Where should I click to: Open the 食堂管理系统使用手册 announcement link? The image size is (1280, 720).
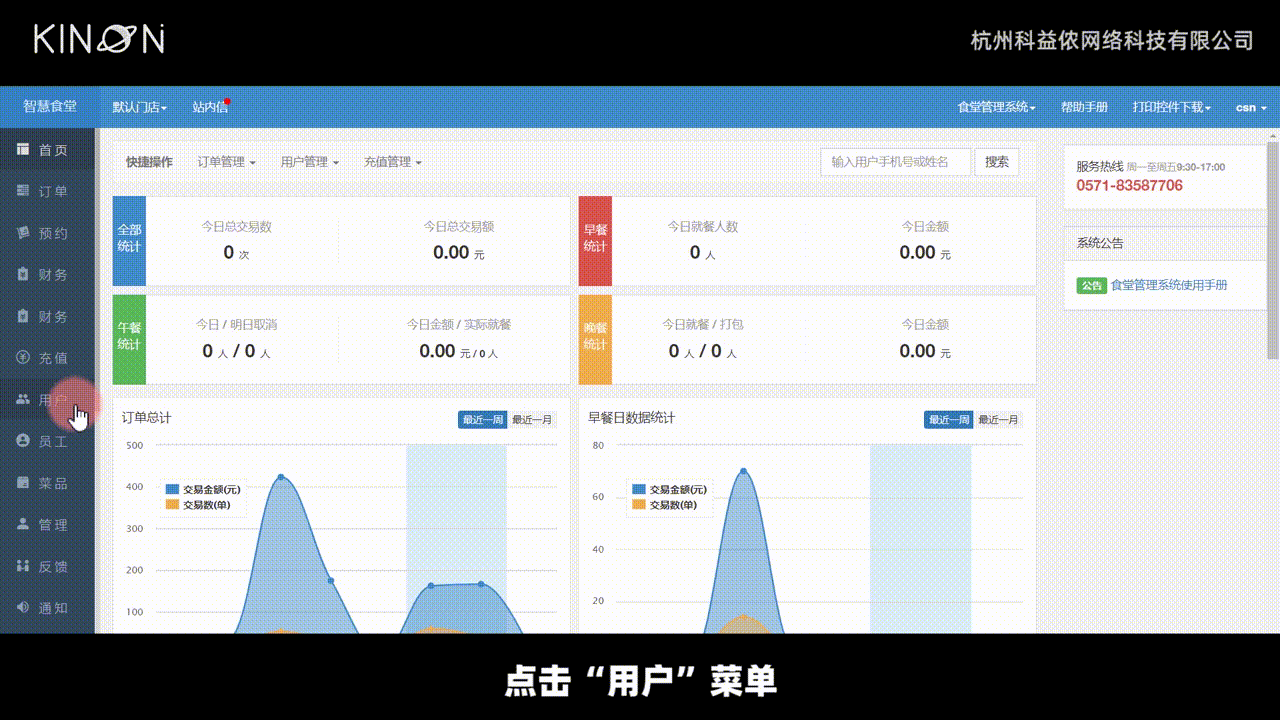(1169, 285)
